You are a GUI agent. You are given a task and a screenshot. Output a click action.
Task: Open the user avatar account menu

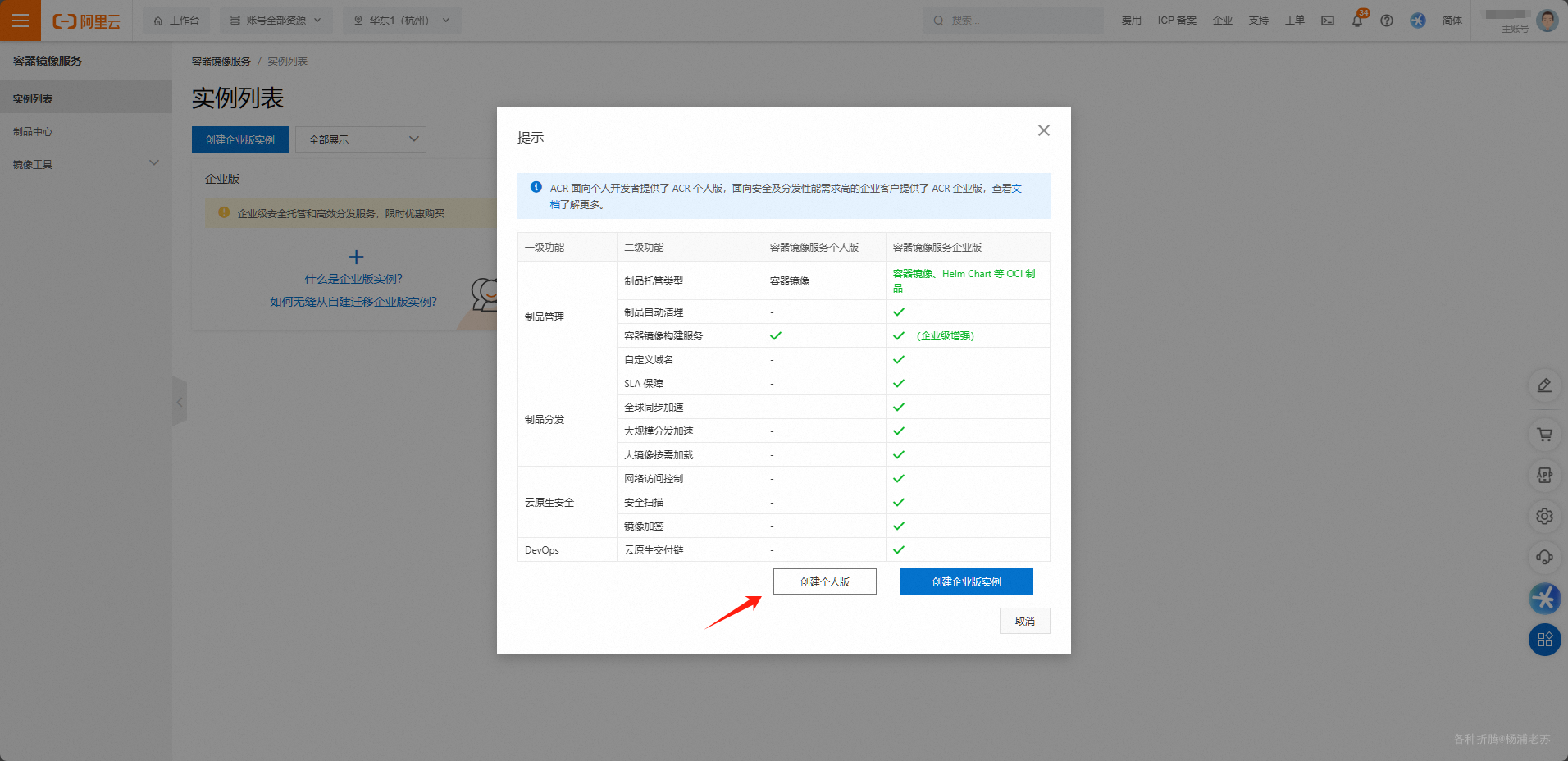1547,21
